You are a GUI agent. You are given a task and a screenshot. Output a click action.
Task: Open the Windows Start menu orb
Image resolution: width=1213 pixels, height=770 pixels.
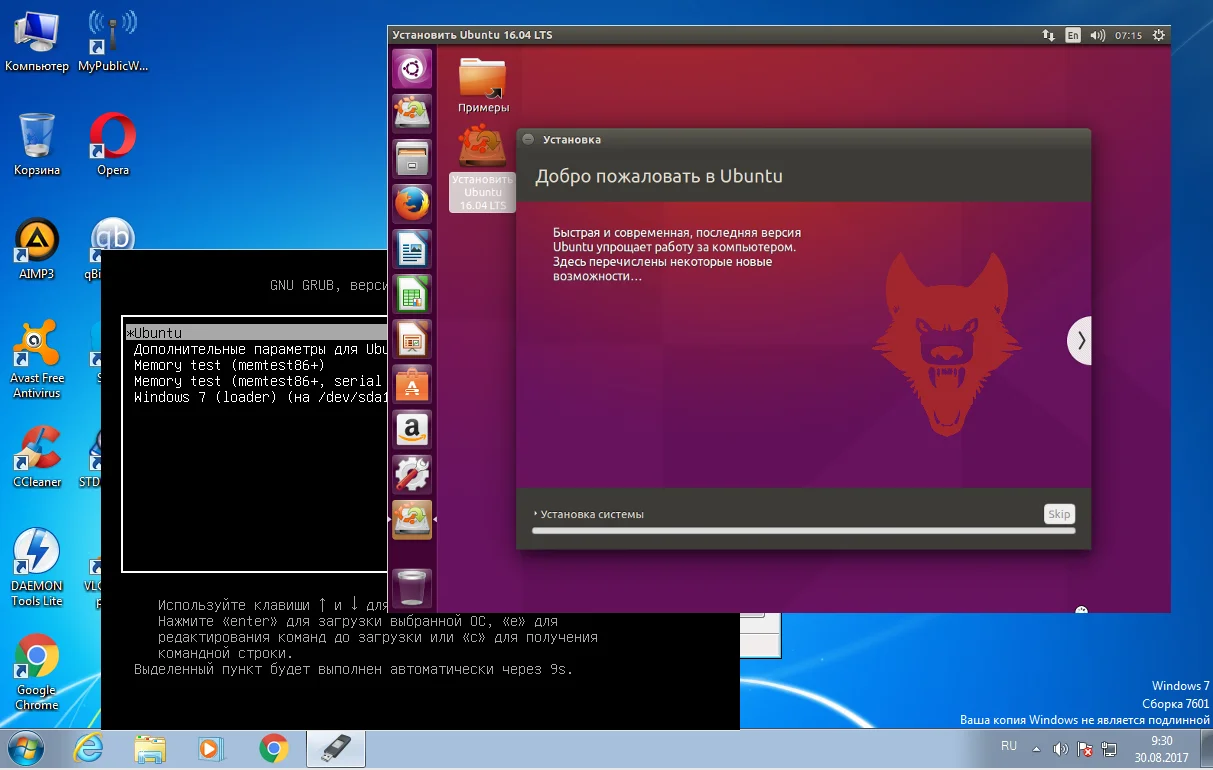(x=26, y=748)
